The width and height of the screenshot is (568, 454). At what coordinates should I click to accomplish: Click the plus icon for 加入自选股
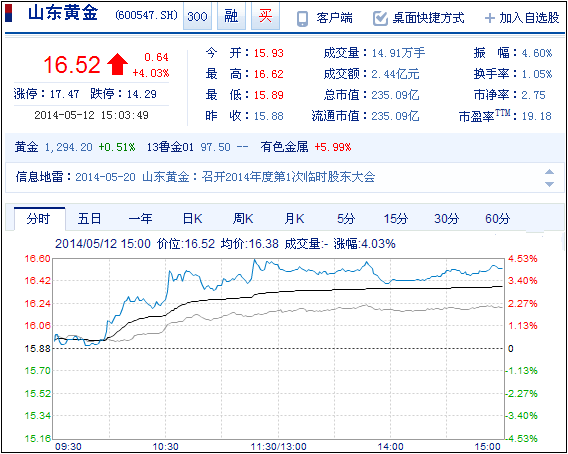pyautogui.click(x=489, y=18)
